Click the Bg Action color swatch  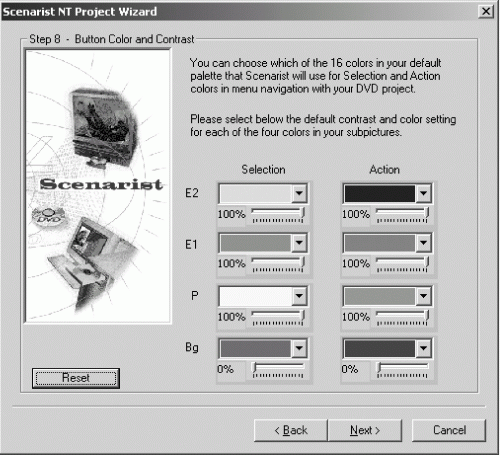[380, 348]
